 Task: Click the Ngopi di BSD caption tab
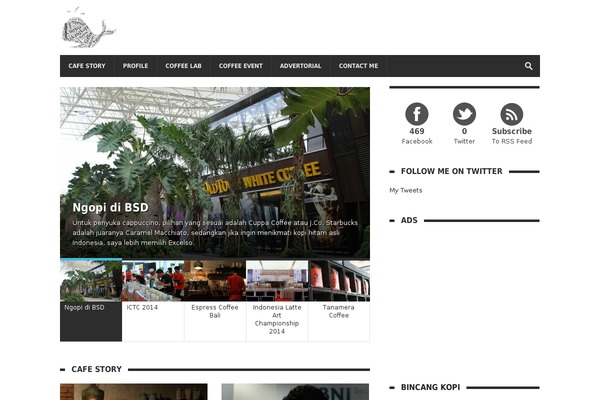click(x=84, y=307)
